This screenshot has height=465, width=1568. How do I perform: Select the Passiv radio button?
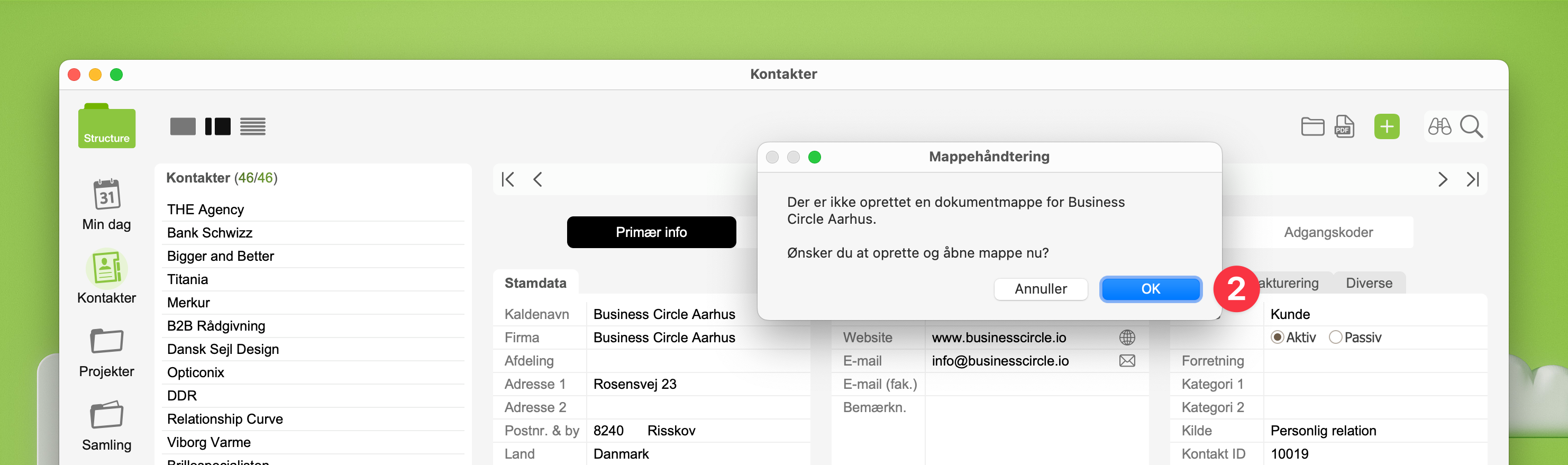[x=1335, y=337]
